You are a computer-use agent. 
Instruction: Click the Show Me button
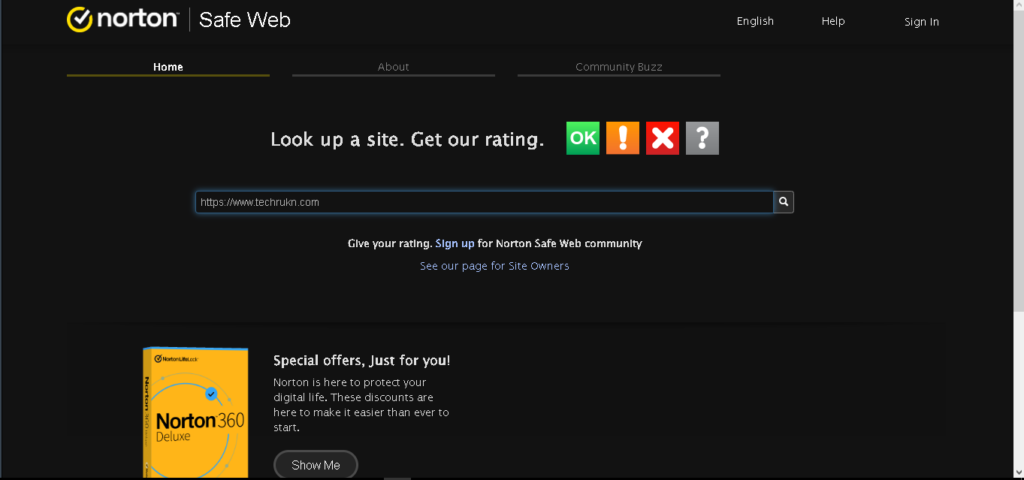(x=315, y=465)
